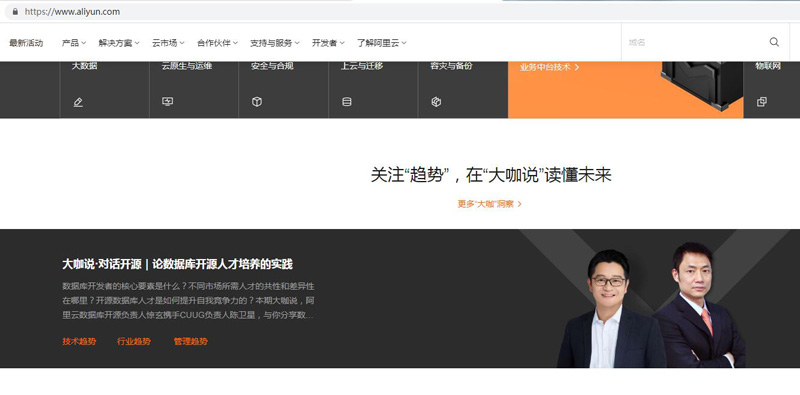Open the 管理趋势 link
800x395 pixels.
tap(191, 341)
